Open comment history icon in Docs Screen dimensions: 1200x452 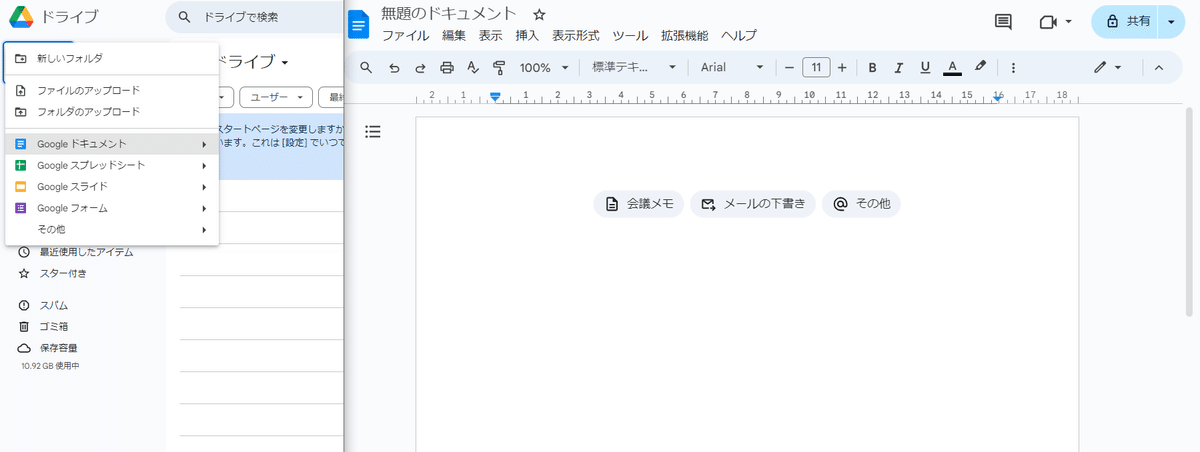point(1003,21)
